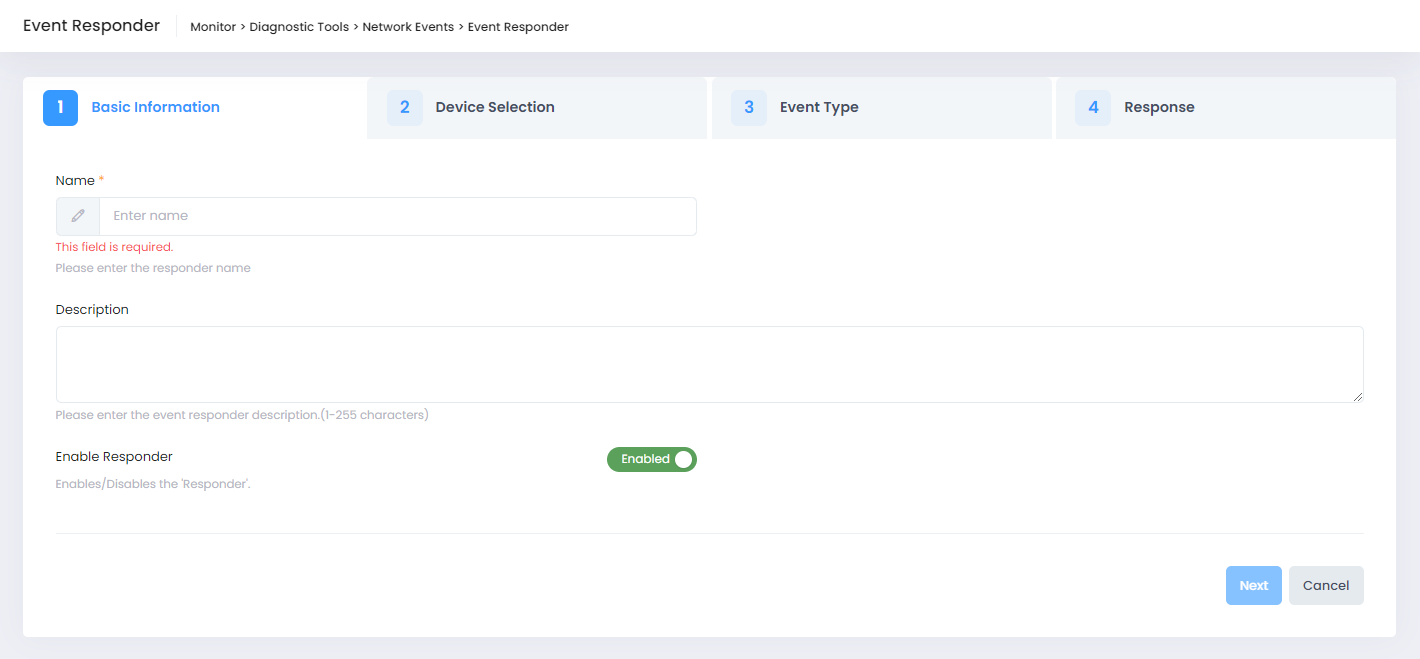Click the step 2 number badge

[404, 108]
